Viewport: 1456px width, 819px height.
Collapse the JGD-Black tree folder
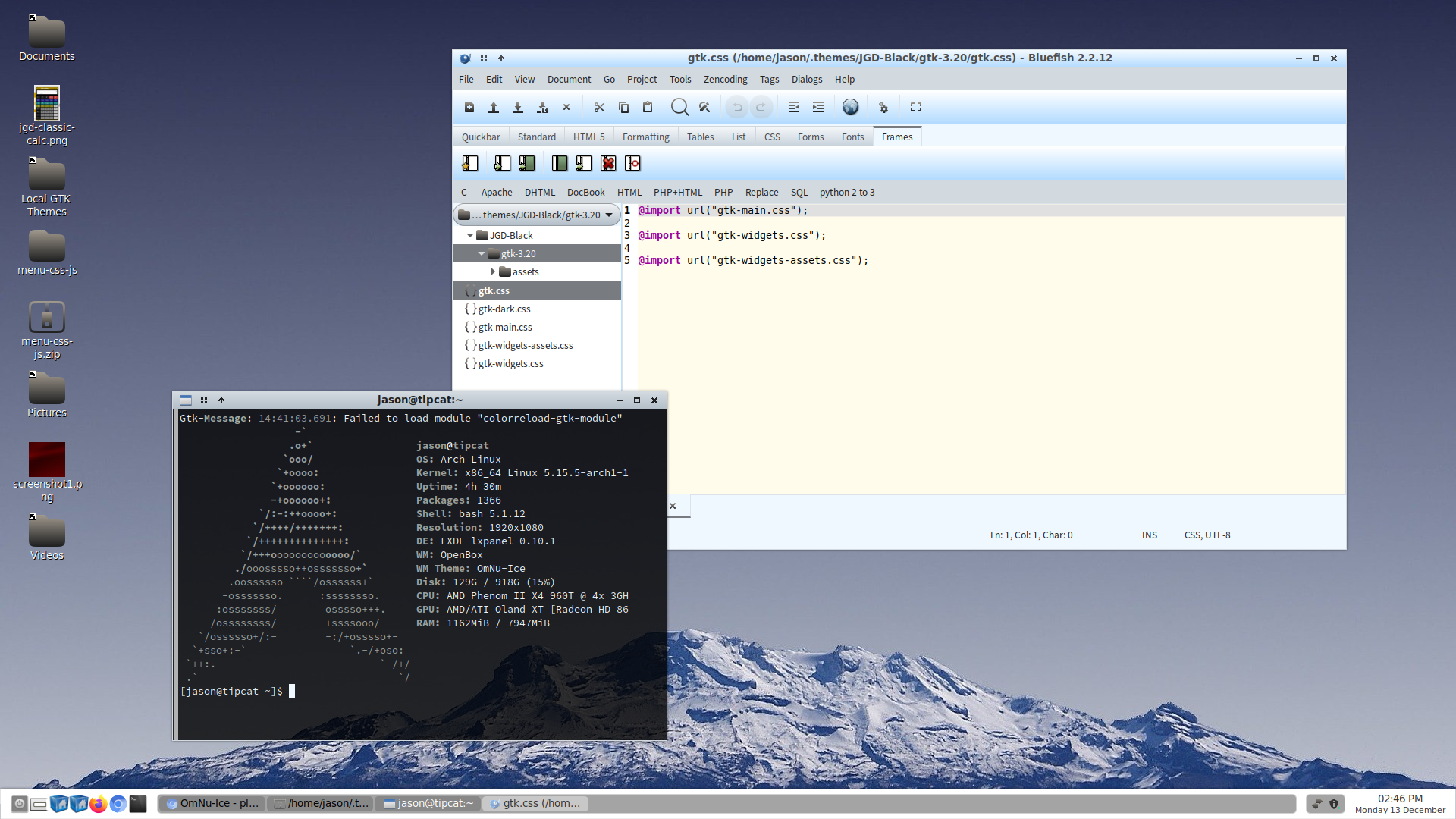470,236
